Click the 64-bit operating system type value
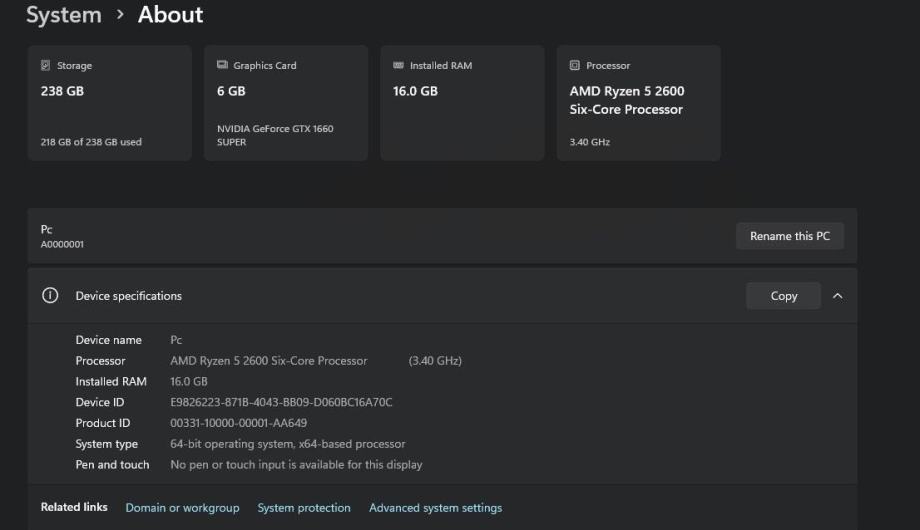 [287, 444]
